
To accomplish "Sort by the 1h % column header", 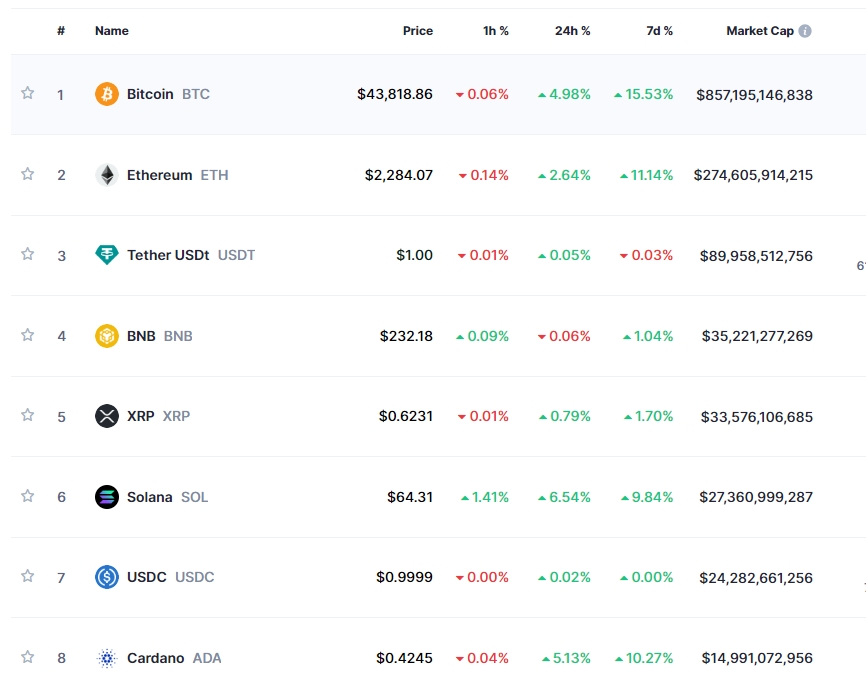I will (x=495, y=31).
